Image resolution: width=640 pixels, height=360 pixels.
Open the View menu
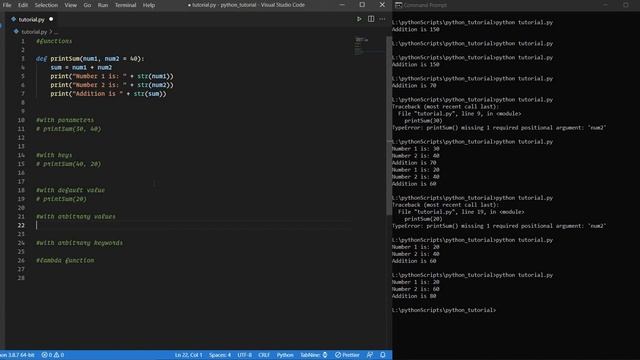point(70,5)
